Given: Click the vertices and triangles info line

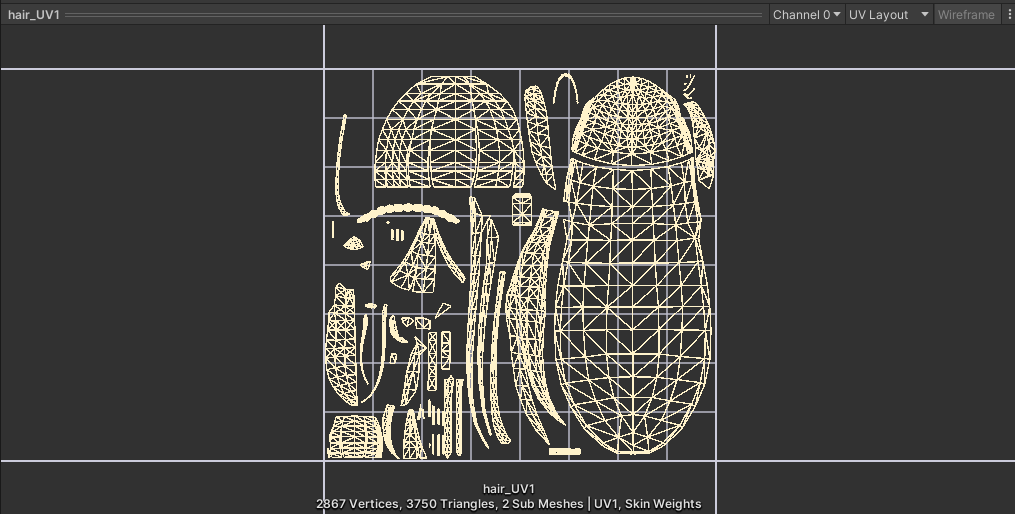Looking at the screenshot, I should pos(509,504).
